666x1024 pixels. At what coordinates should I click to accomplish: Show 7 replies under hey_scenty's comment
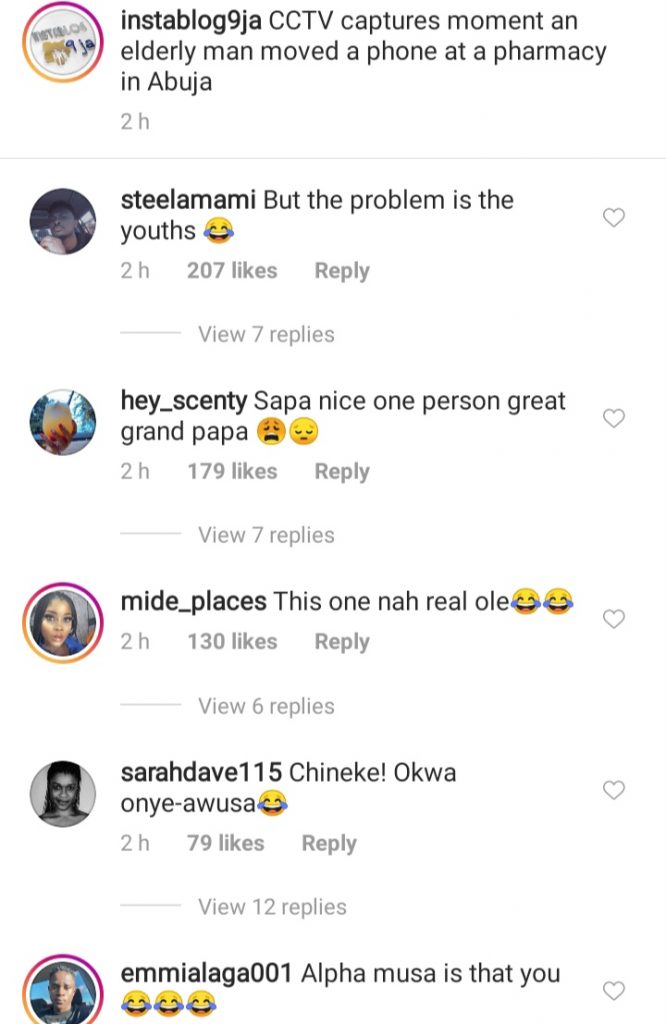[266, 535]
